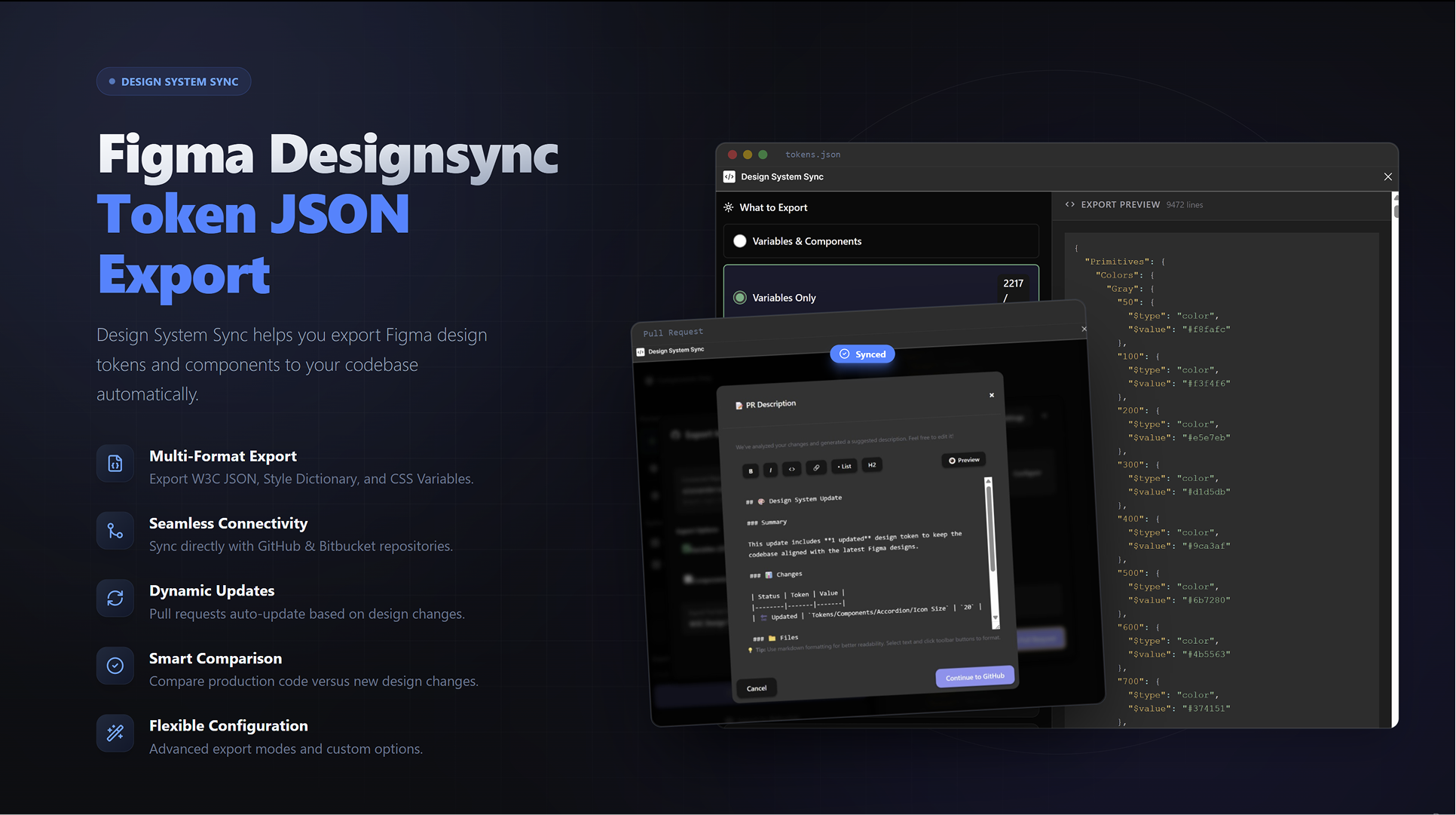Screen dimensions: 1456x815
Task: Insert a link using the chain icon
Action: 816,467
